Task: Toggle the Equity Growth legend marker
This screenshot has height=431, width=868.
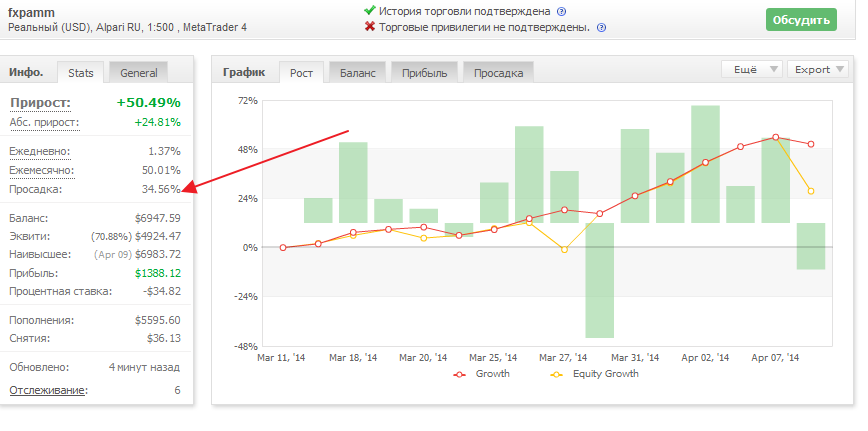Action: pos(556,374)
